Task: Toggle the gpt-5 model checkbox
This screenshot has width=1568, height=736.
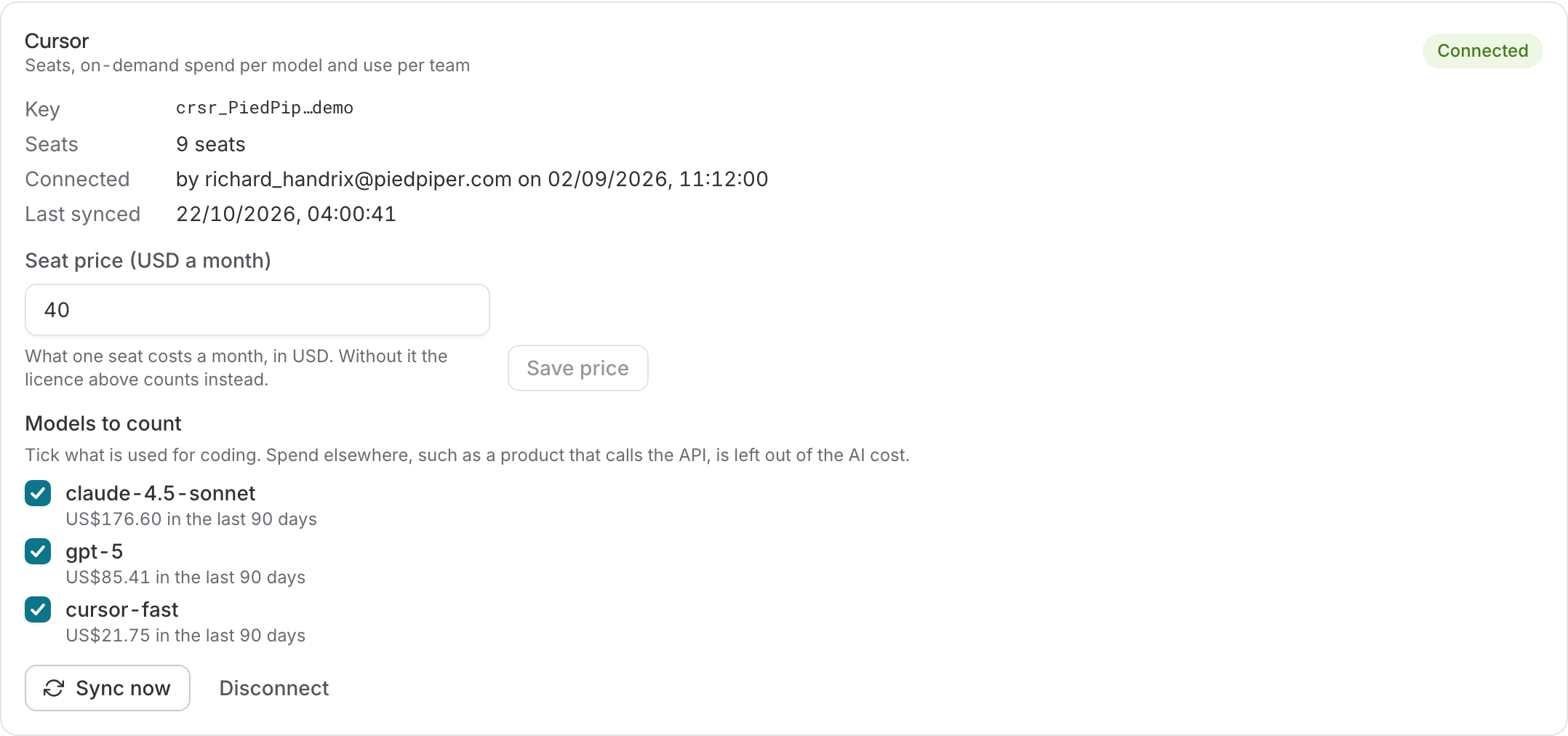Action: [x=38, y=551]
